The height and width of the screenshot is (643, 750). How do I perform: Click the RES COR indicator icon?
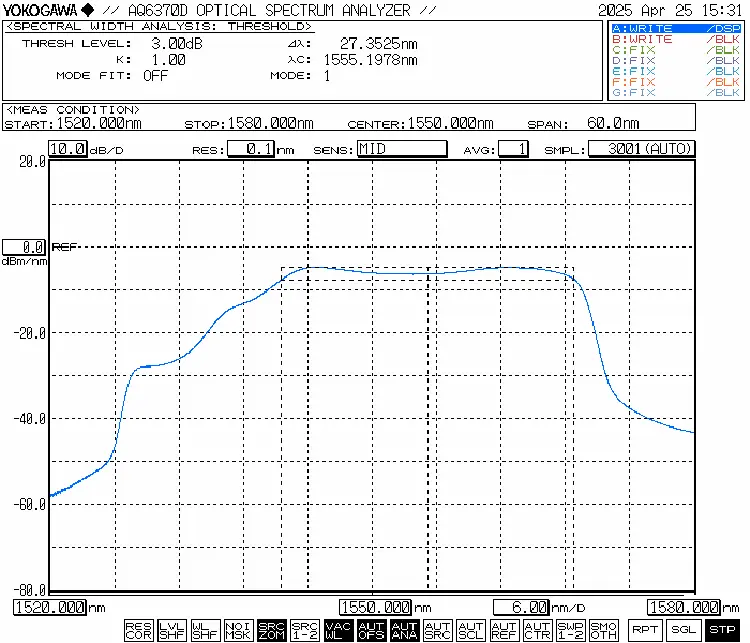point(139,630)
